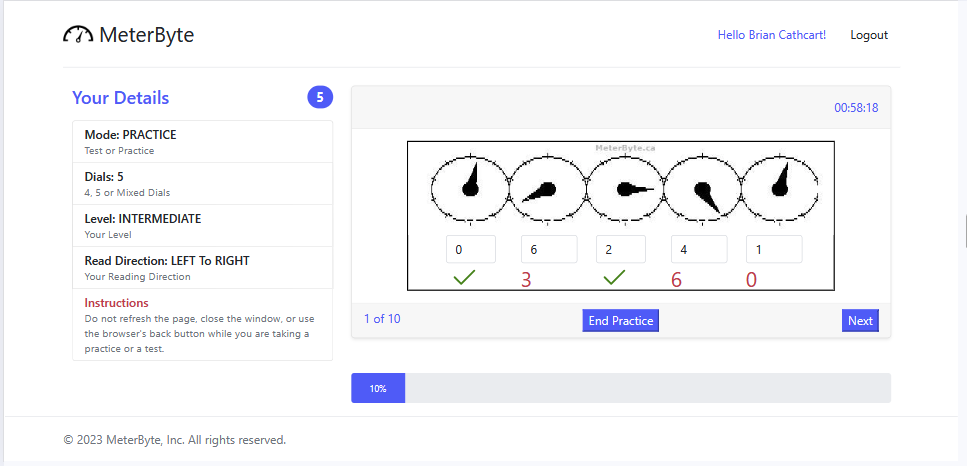Image resolution: width=967 pixels, height=466 pixels.
Task: Focus the fifth dial input containing 1
Action: click(x=774, y=249)
